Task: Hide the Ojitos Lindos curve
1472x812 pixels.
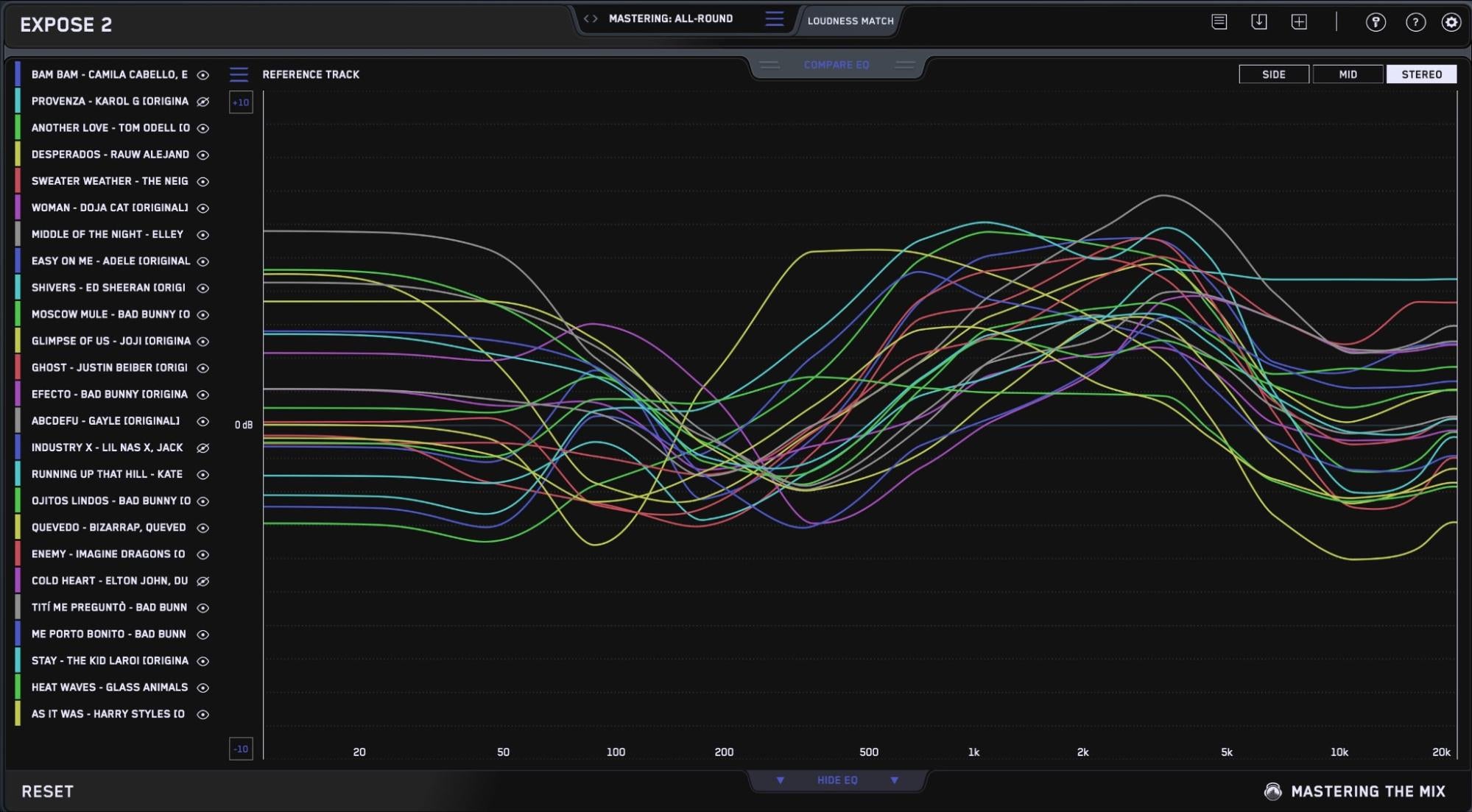Action: (203, 501)
